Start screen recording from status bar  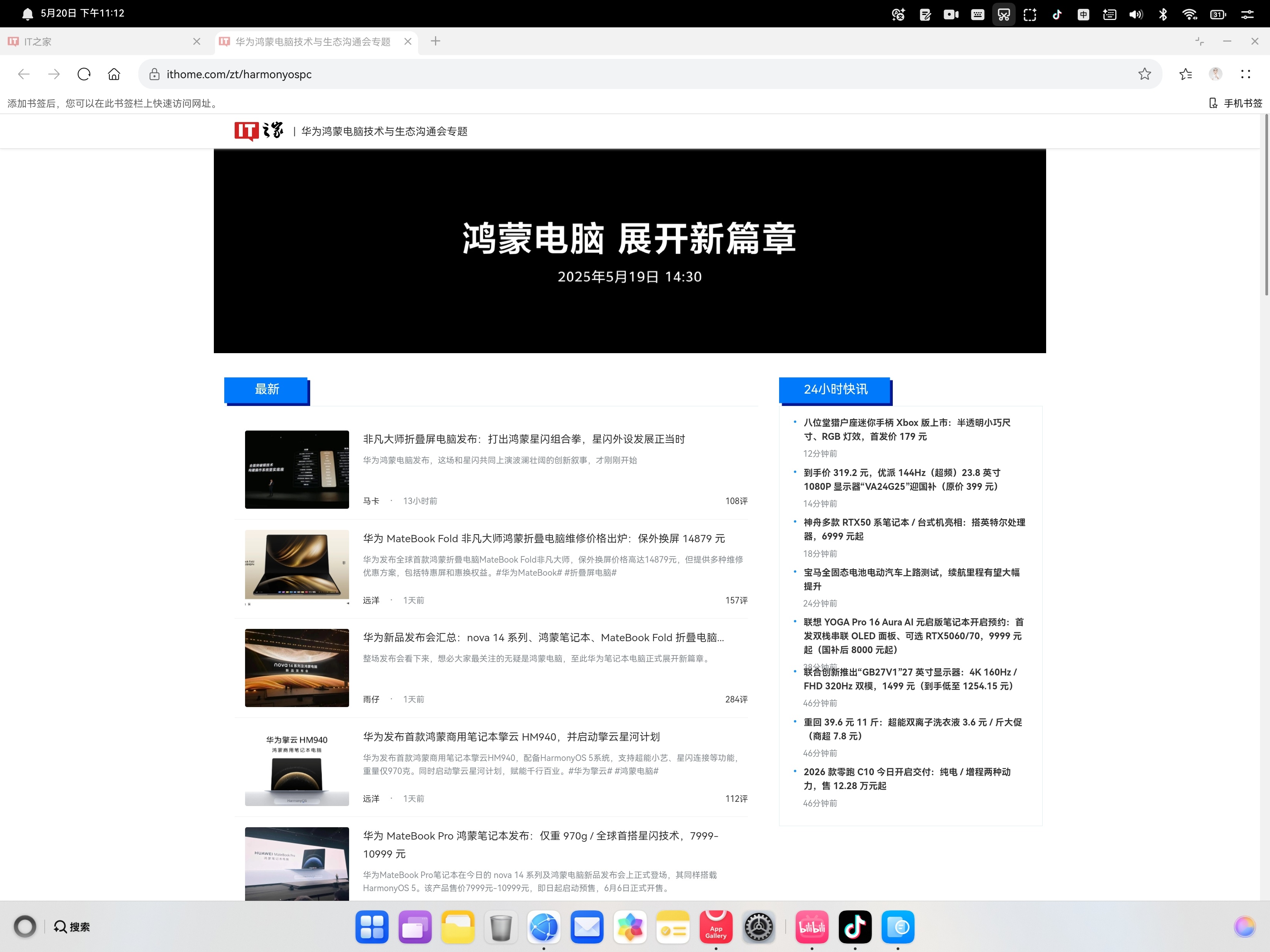tap(951, 14)
